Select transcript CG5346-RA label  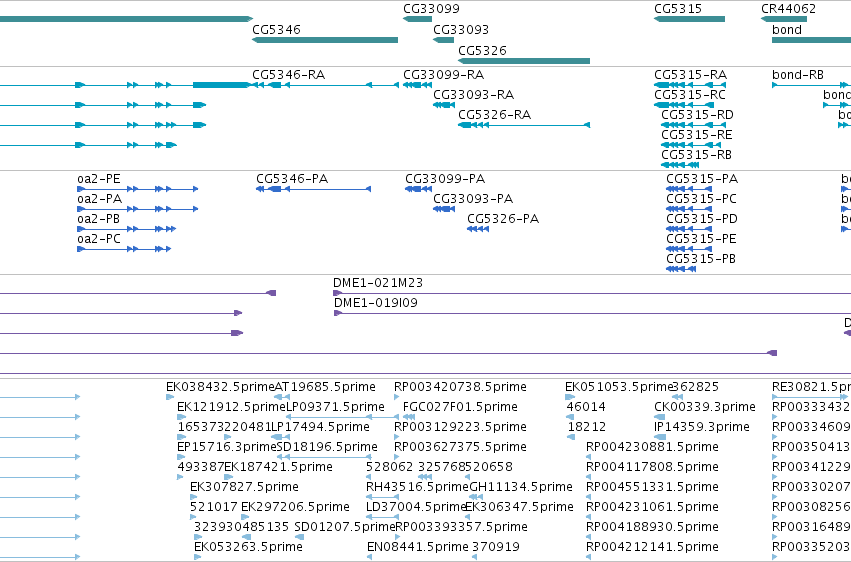[x=288, y=74]
